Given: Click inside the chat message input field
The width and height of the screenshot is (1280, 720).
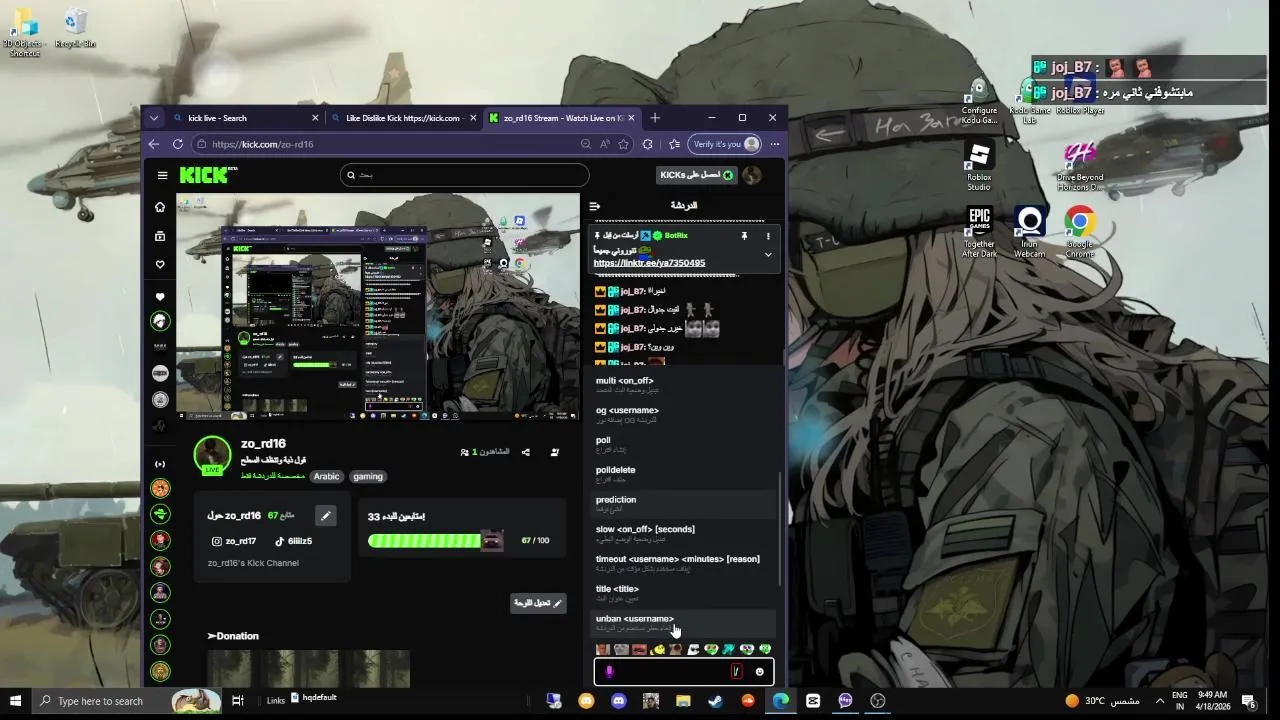Looking at the screenshot, I should [684, 672].
